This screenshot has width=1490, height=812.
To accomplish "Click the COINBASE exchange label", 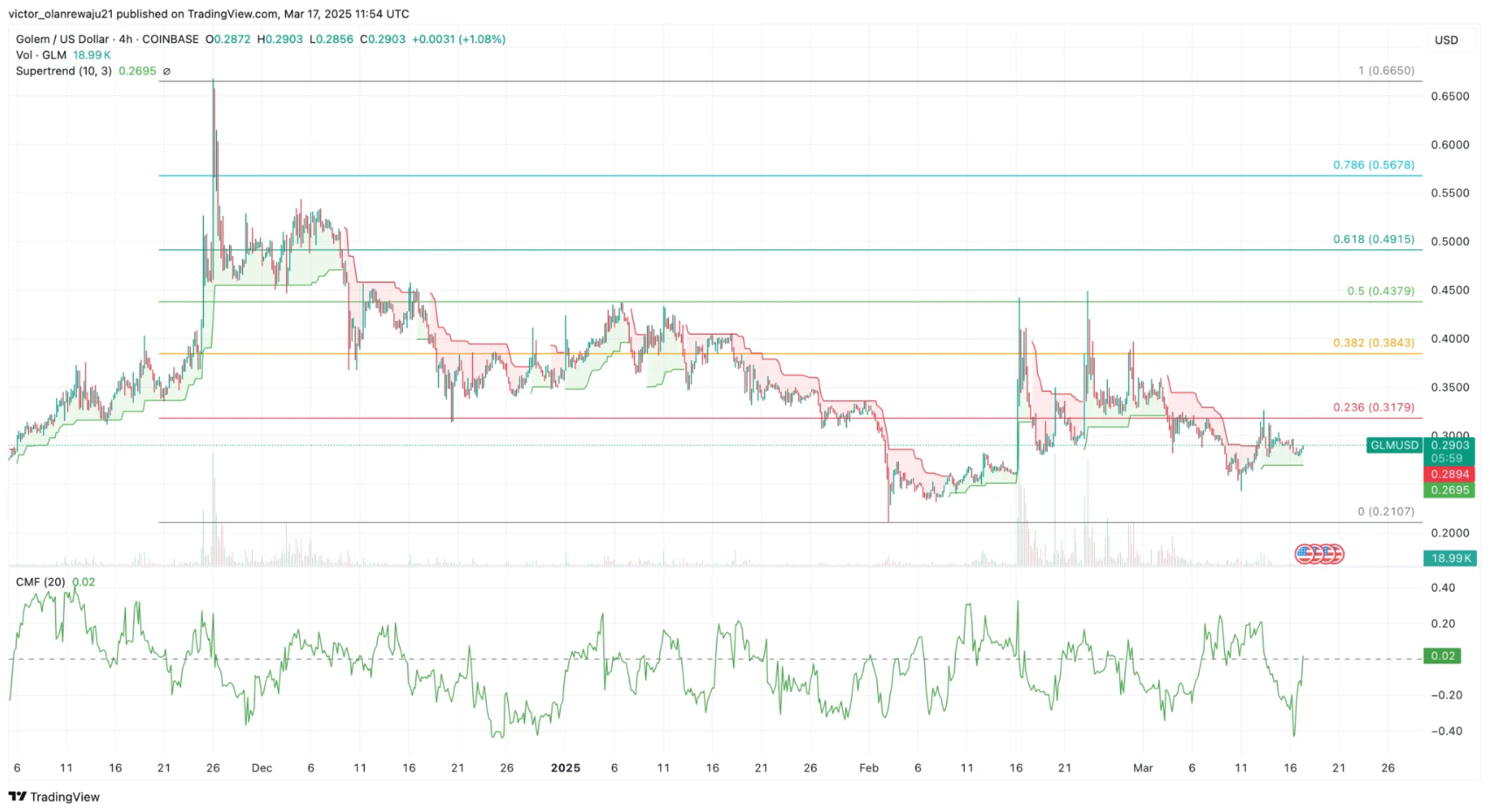I will coord(169,38).
